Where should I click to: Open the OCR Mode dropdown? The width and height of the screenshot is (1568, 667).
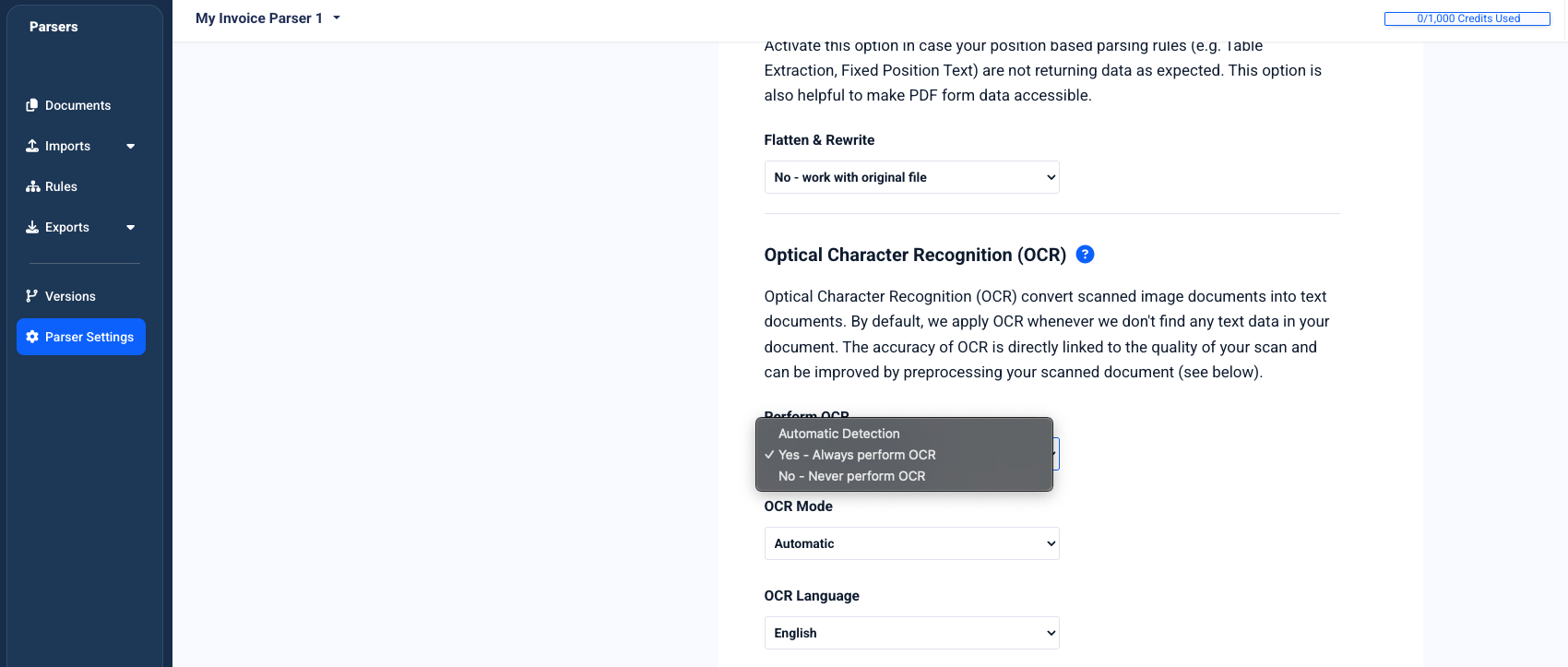[911, 543]
